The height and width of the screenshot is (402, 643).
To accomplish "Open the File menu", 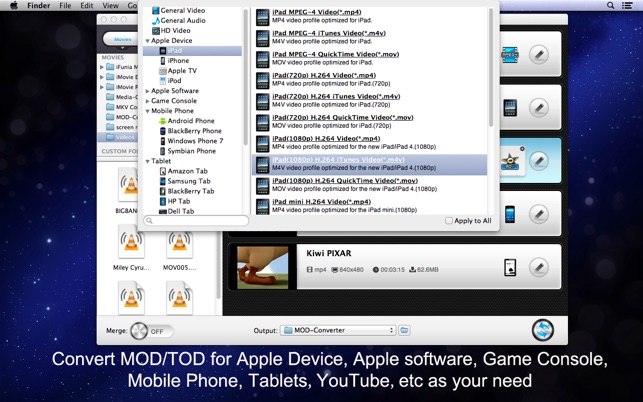I will coord(65,5).
